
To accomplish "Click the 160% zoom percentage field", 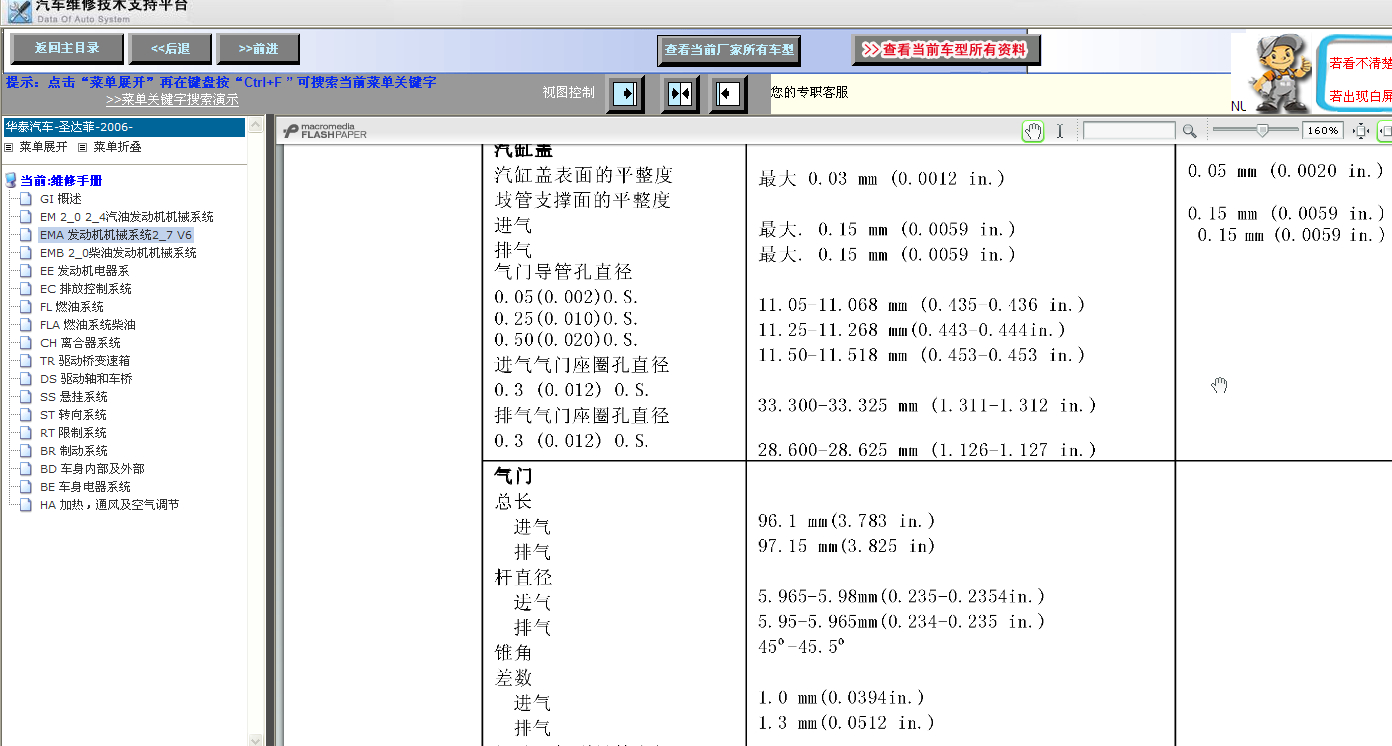I will [1322, 131].
